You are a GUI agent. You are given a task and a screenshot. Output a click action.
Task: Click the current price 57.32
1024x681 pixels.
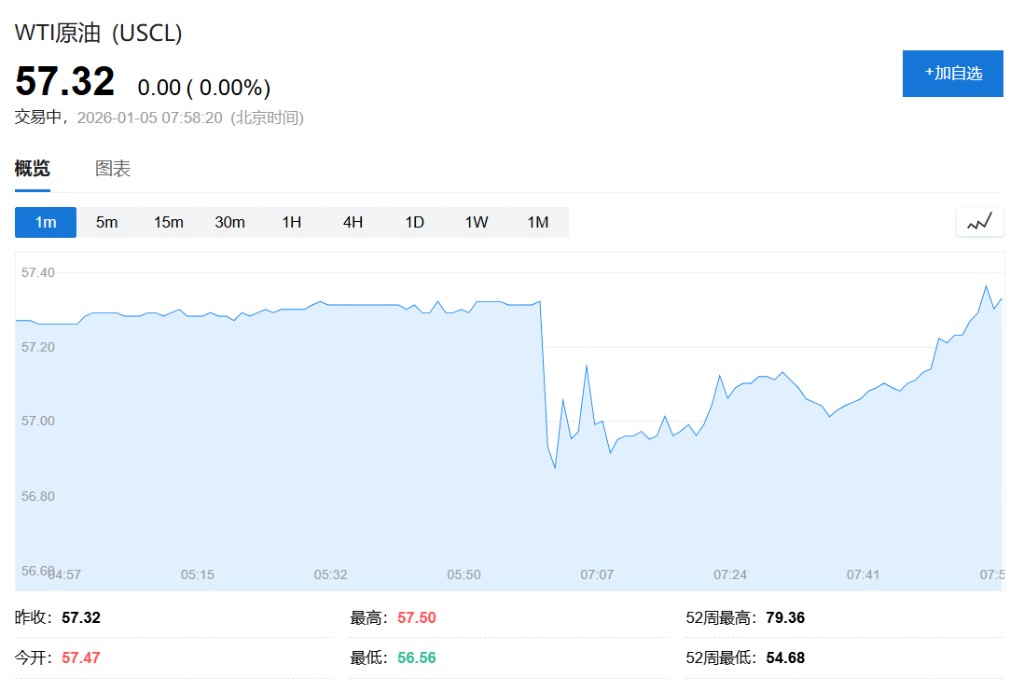65,82
